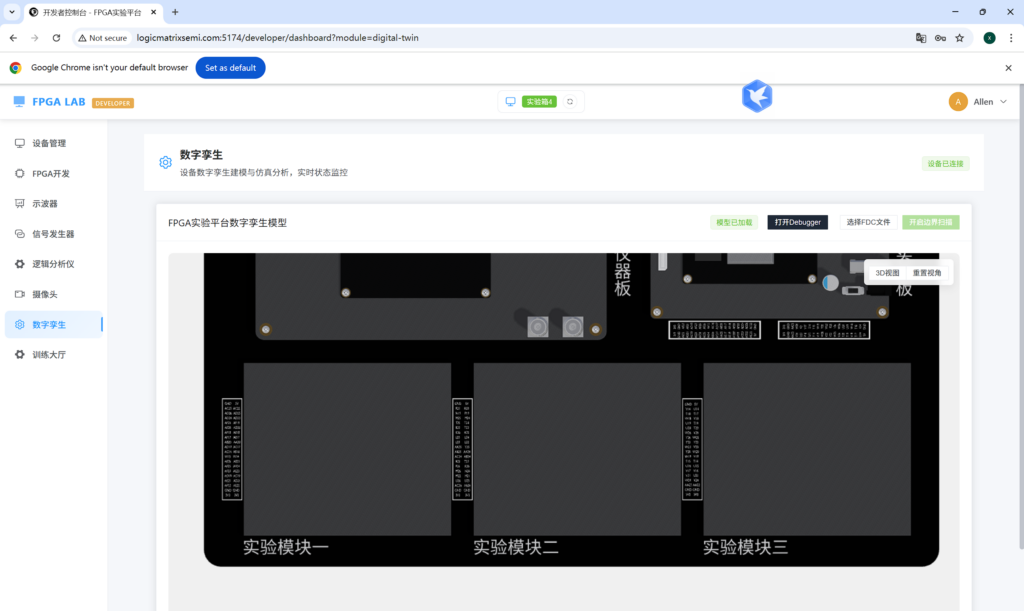Select the 数字孪生 sidebar menu item
Viewport: 1024px width, 611px height.
(x=49, y=325)
